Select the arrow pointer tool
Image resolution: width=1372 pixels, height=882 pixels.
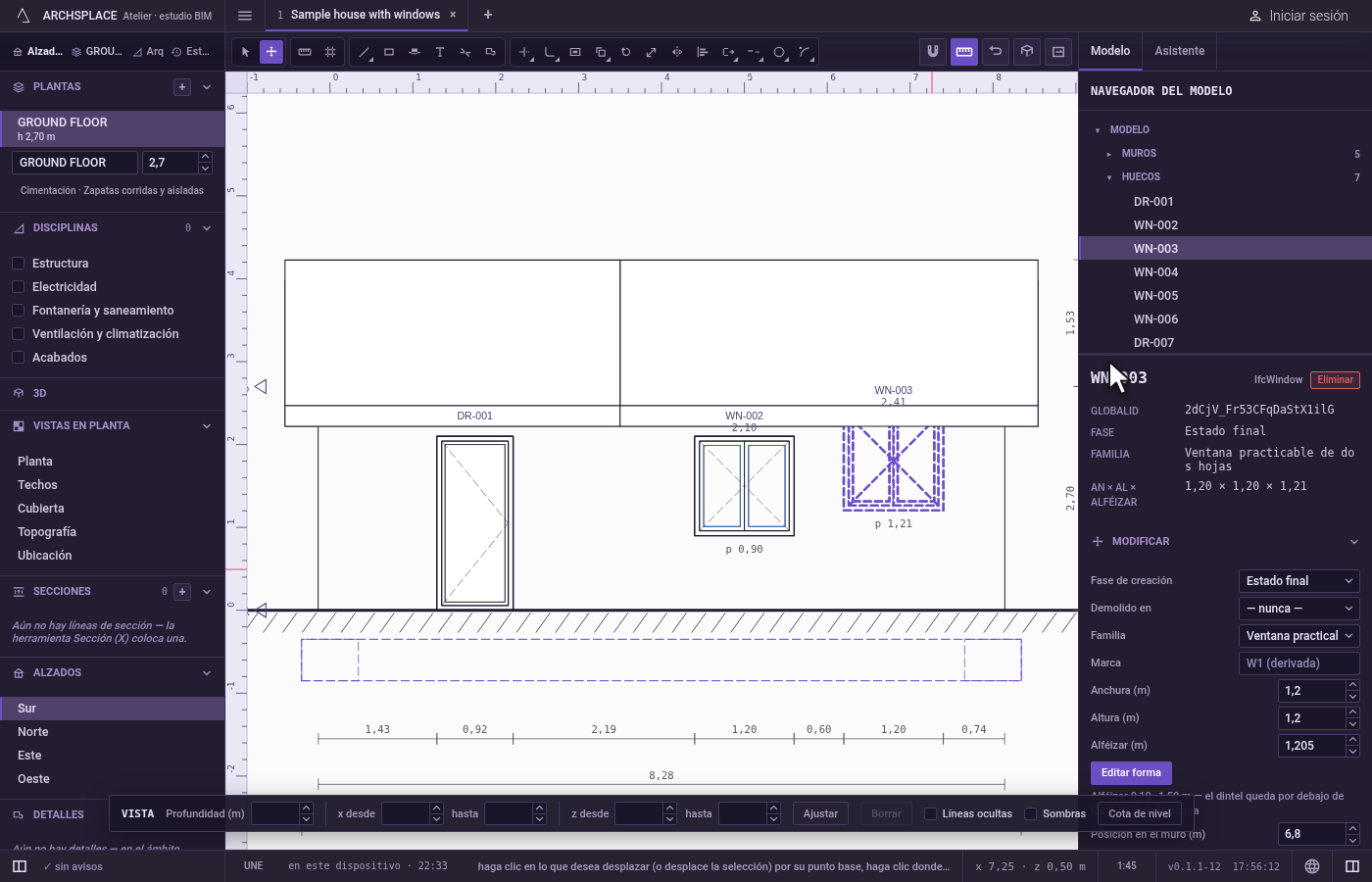[246, 52]
